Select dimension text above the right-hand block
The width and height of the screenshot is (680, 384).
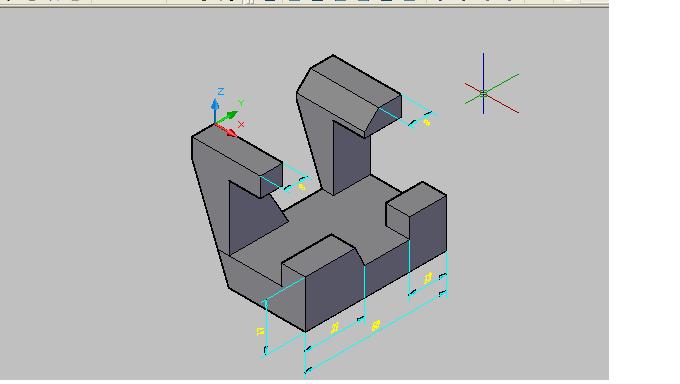(428, 278)
